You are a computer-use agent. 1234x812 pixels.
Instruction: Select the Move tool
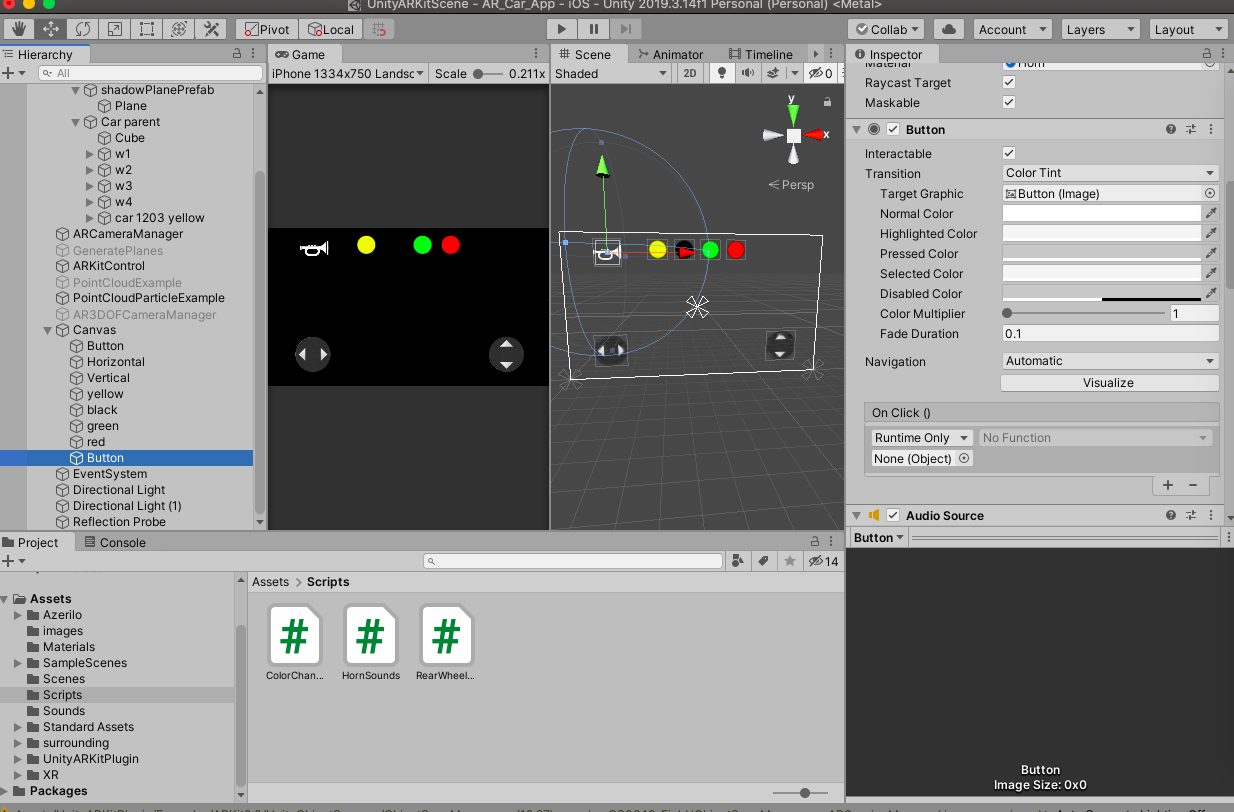pos(51,29)
